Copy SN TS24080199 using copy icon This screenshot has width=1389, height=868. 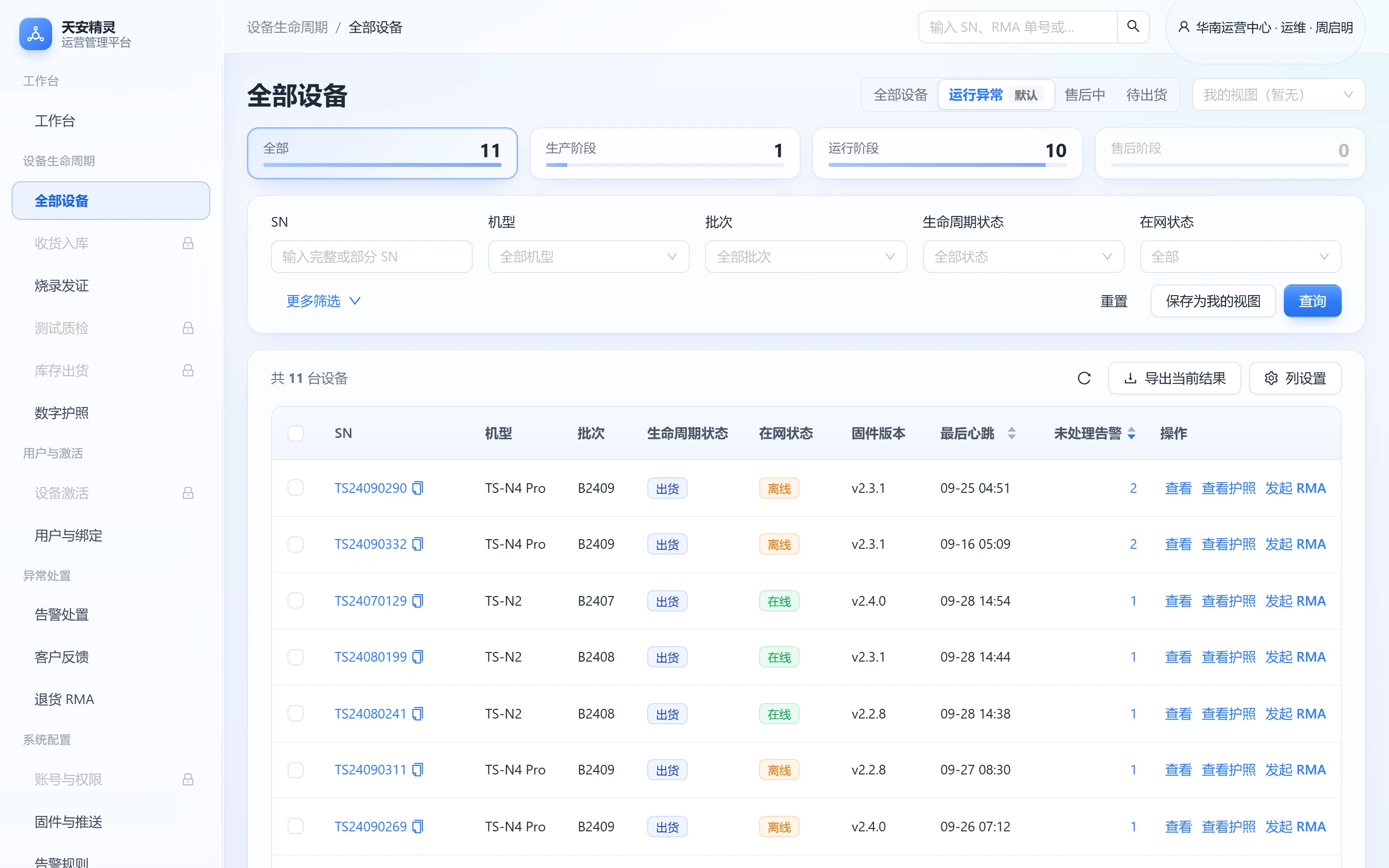[x=418, y=656]
